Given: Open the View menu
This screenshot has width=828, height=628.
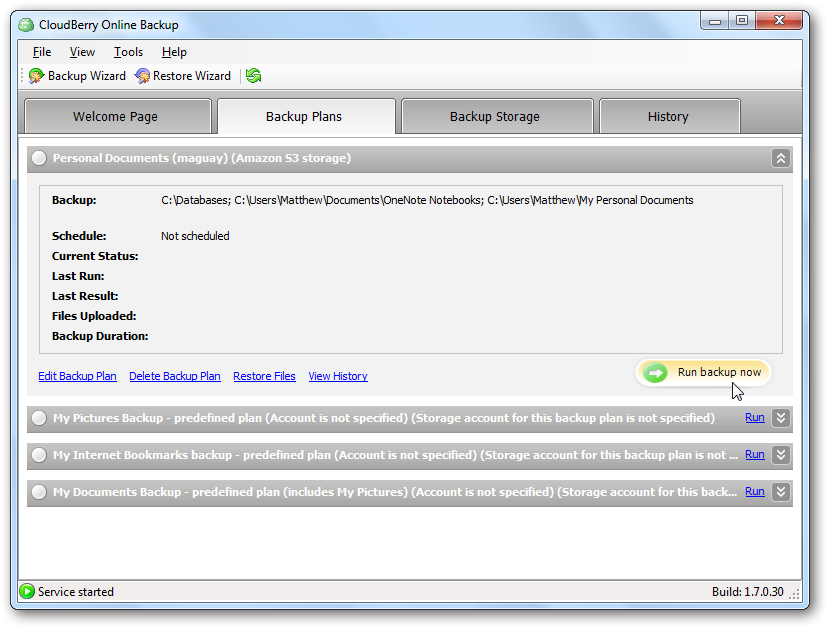Looking at the screenshot, I should point(82,52).
